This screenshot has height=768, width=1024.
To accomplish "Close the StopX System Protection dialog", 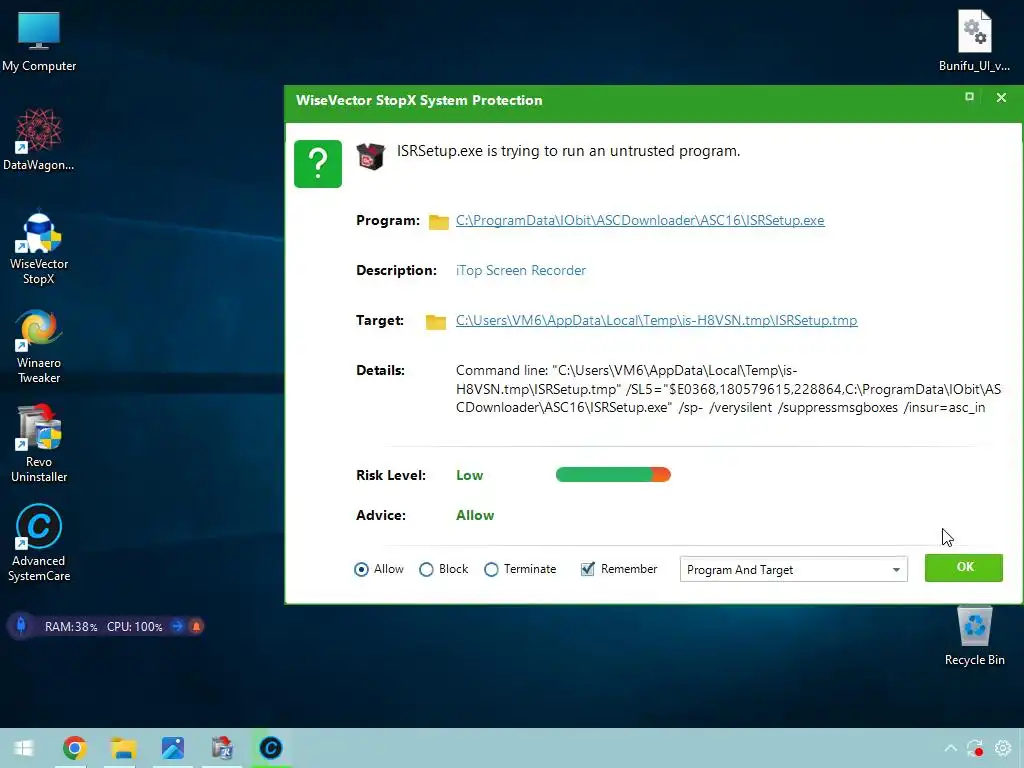I will (x=1001, y=98).
